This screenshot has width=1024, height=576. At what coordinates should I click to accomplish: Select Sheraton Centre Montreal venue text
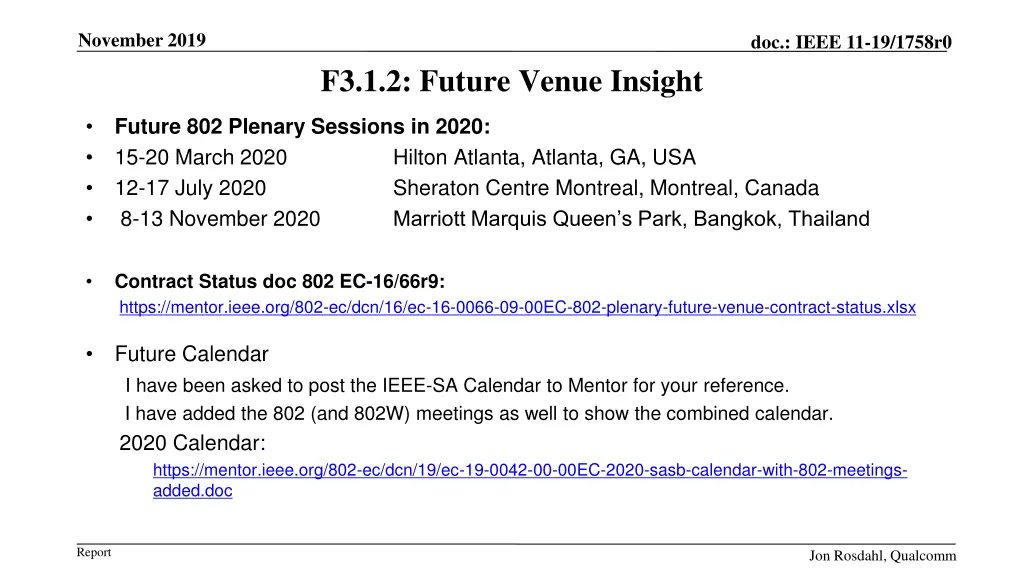(605, 188)
